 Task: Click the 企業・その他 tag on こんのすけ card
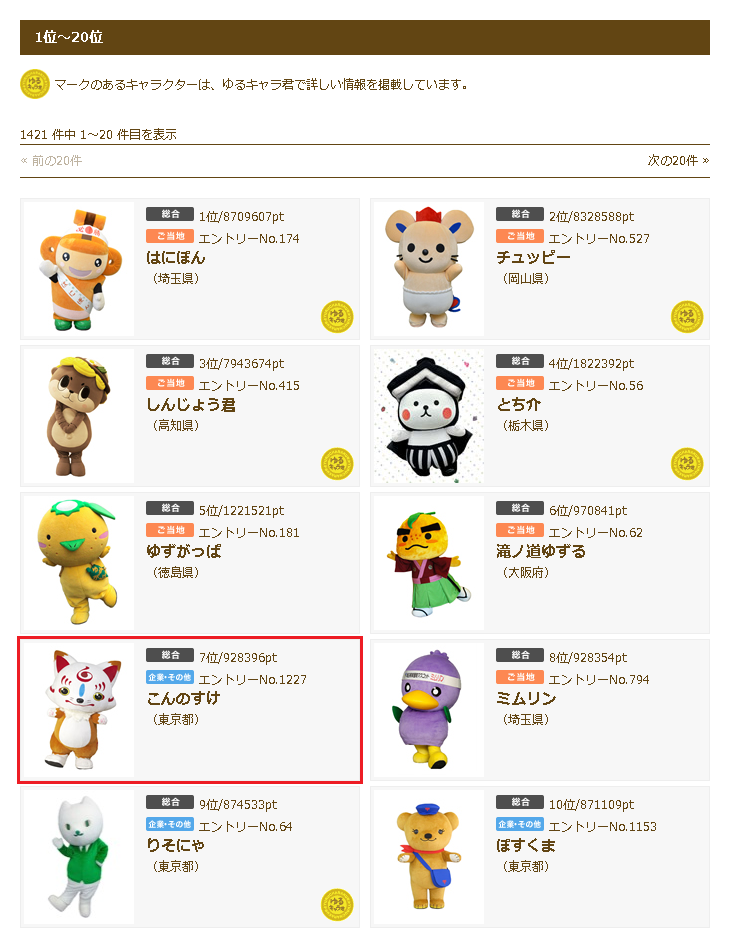click(170, 677)
